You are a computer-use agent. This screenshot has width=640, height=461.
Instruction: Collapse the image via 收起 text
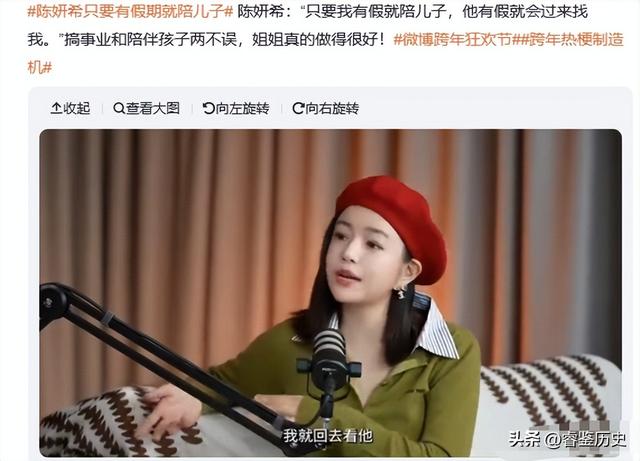[x=76, y=108]
